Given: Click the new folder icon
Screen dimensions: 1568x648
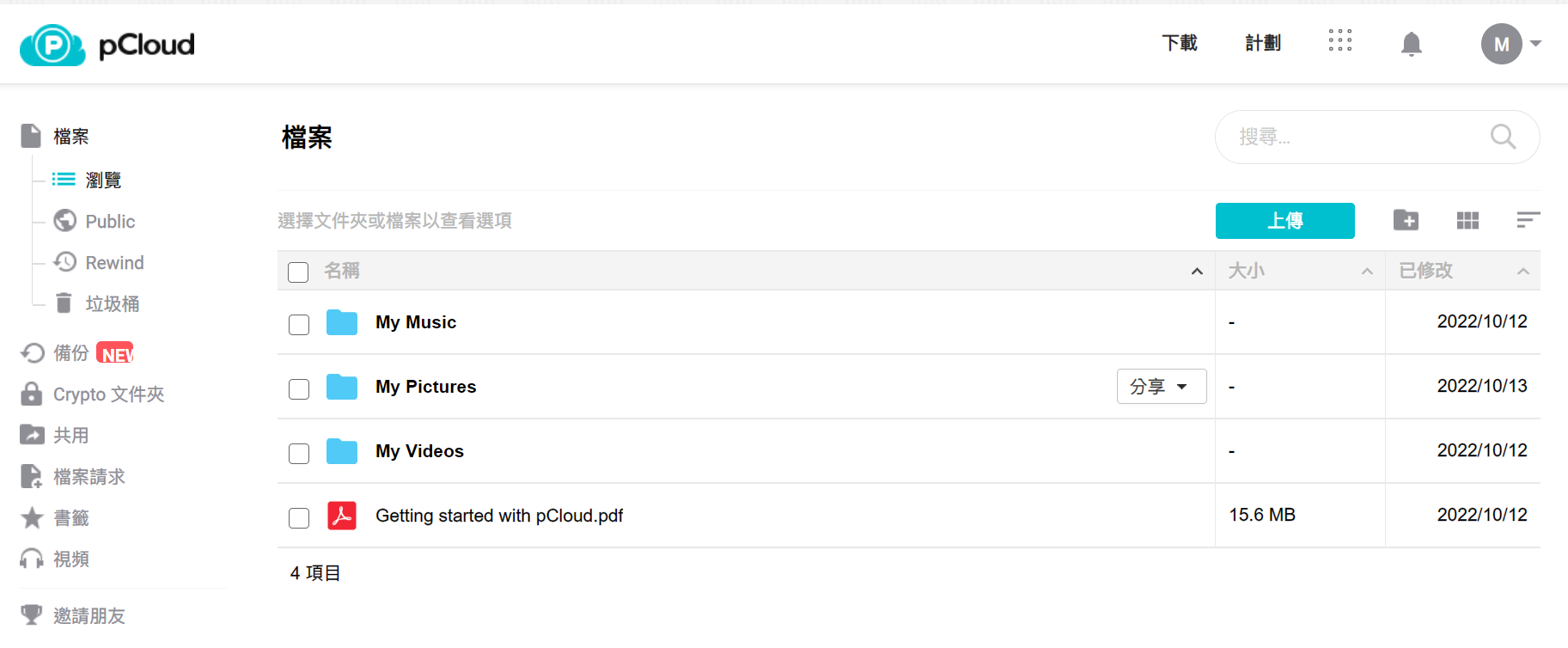Looking at the screenshot, I should pos(1406,220).
